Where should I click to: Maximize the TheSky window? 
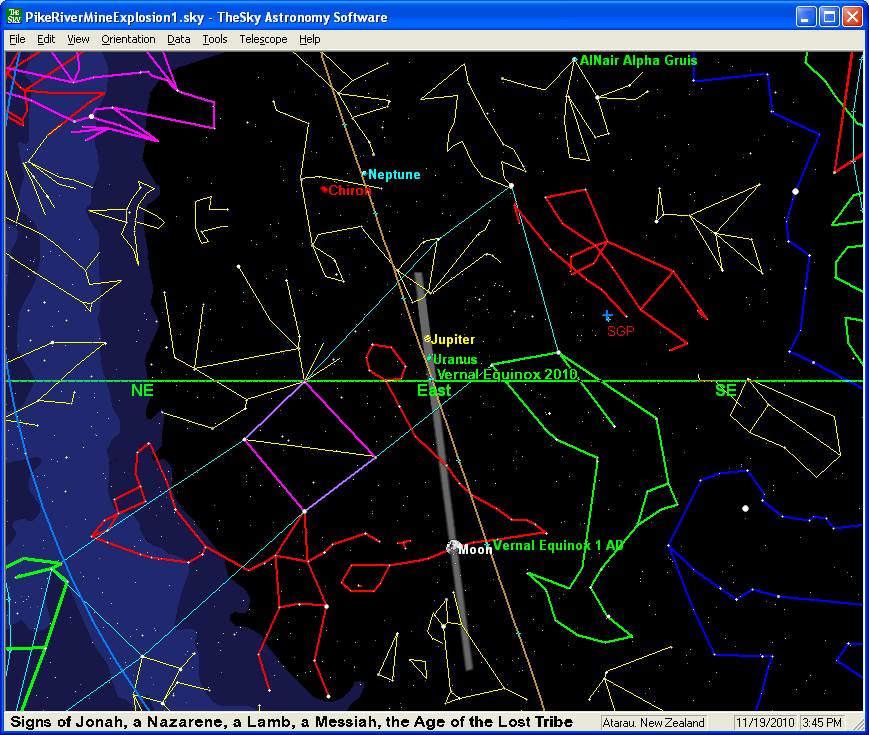click(x=829, y=17)
